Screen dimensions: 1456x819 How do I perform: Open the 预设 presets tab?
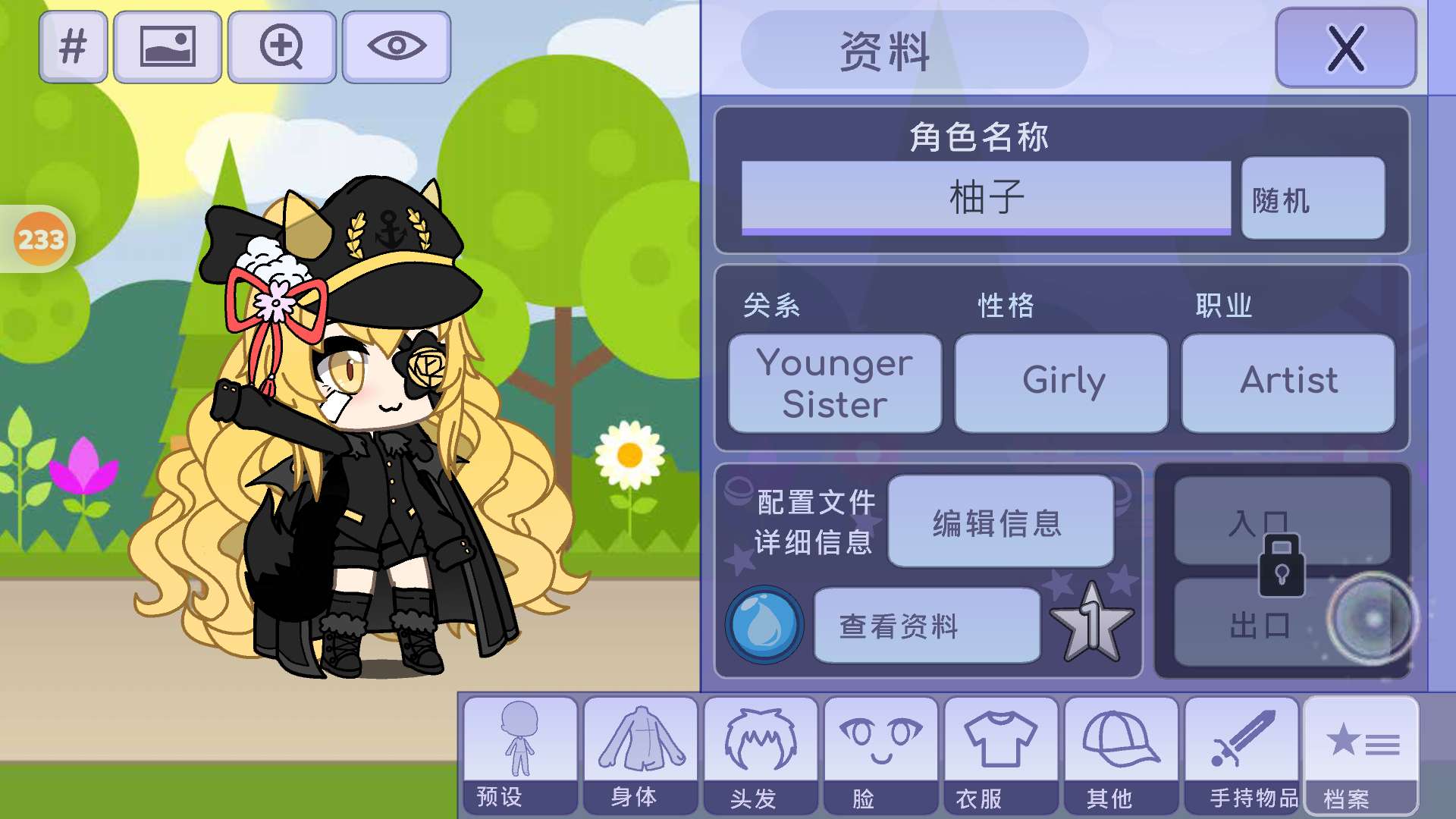coord(520,756)
